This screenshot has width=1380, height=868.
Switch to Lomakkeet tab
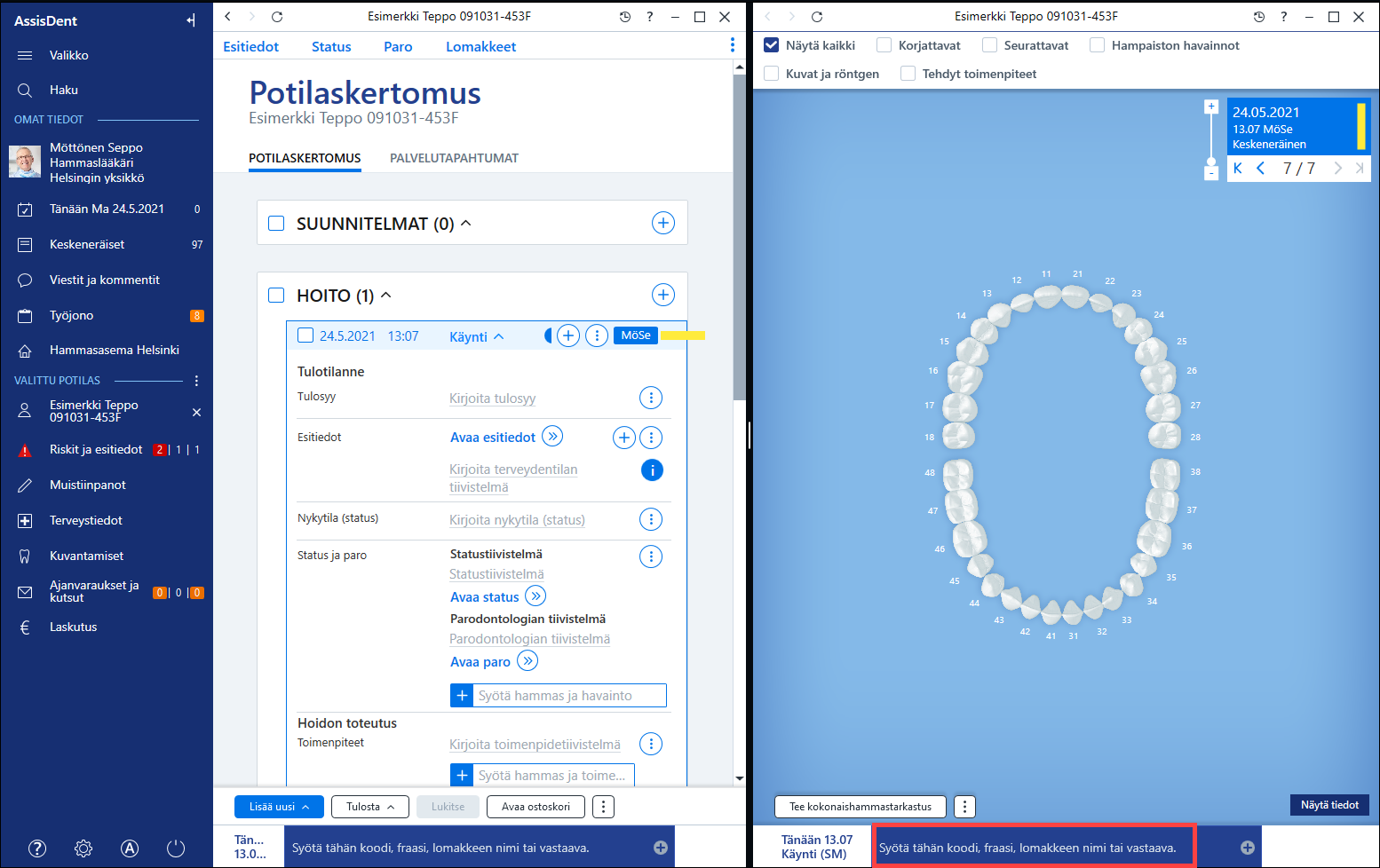[480, 47]
